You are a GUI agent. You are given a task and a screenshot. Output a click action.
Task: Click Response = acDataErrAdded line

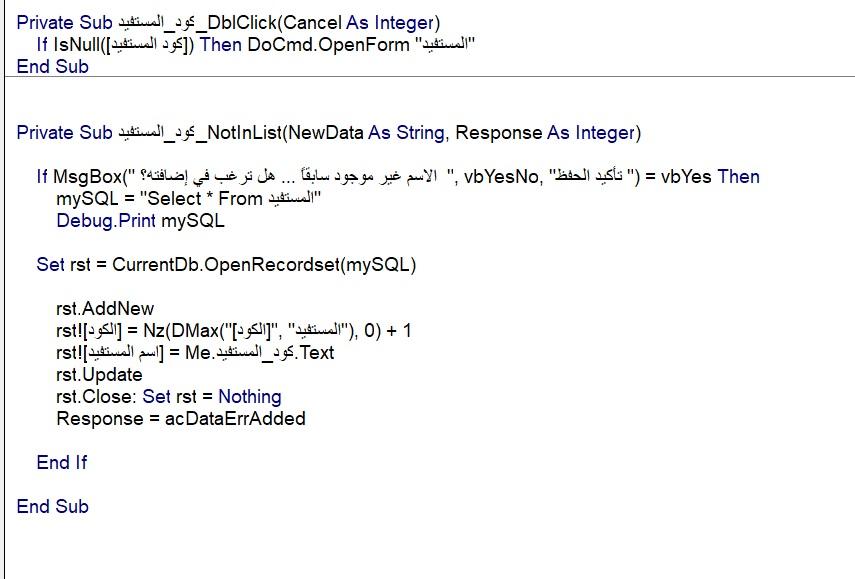[x=181, y=419]
